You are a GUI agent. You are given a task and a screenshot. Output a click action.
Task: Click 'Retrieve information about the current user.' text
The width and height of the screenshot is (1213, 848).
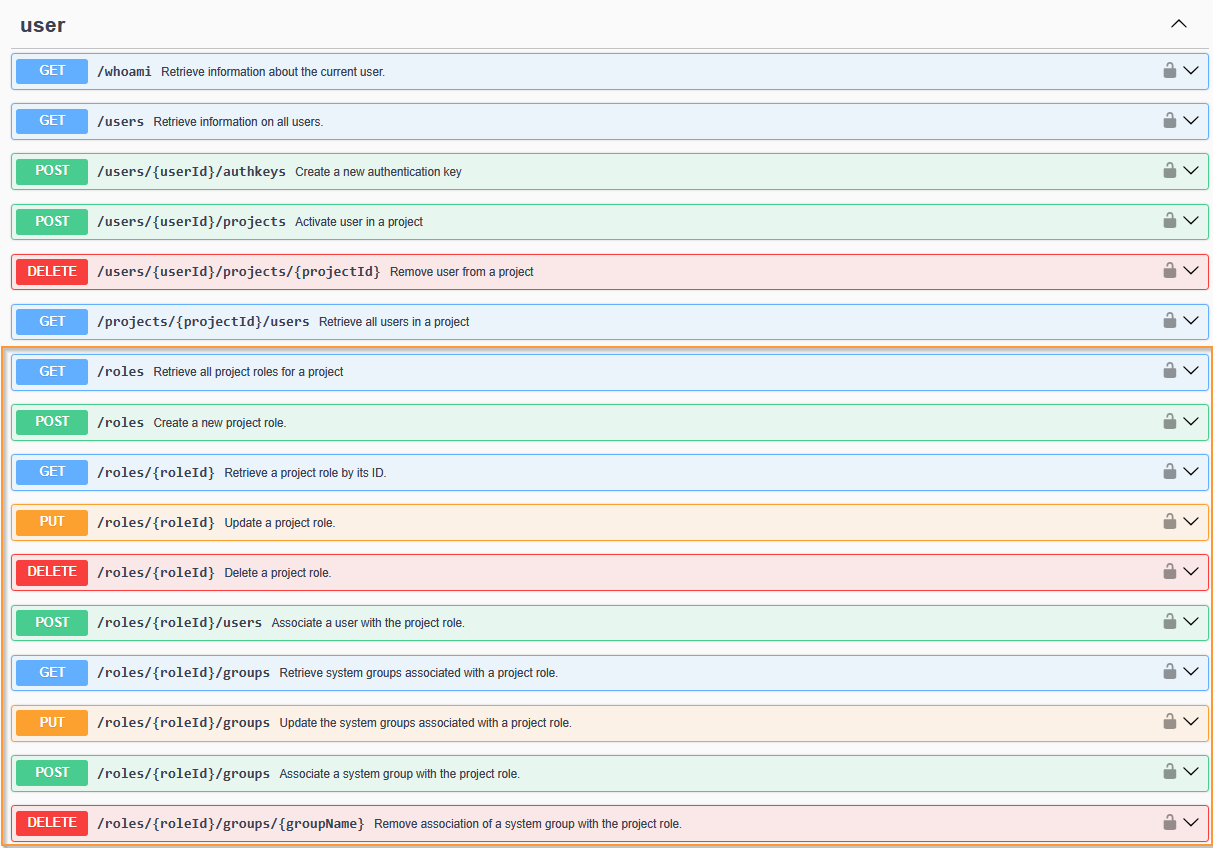[x=273, y=72]
